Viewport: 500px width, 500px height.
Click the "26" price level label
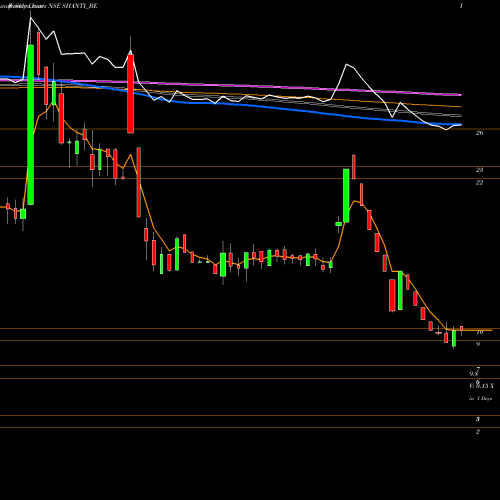click(479, 133)
